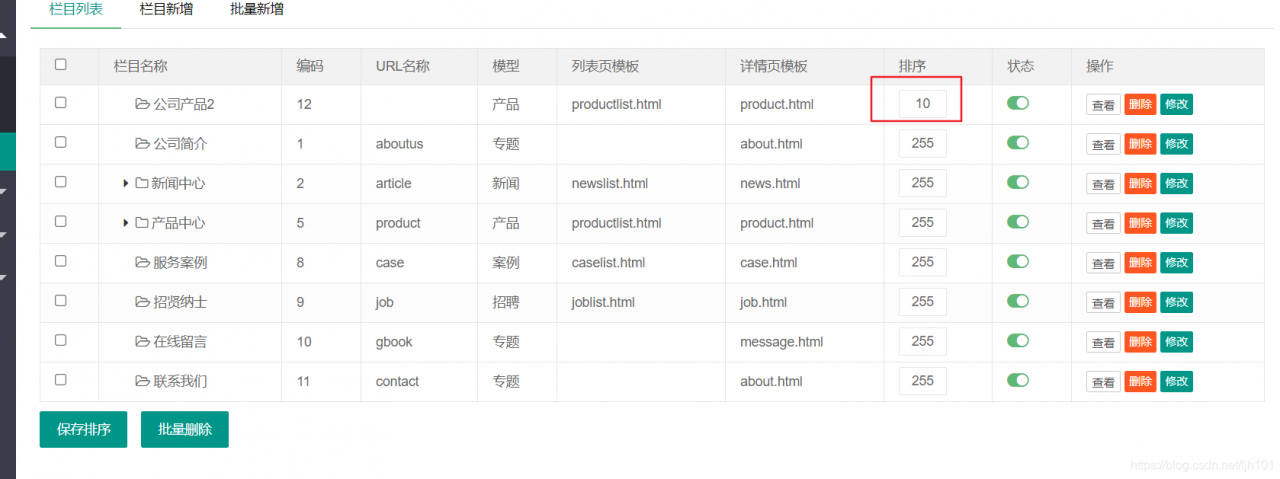Click the sort field in 公司简介 row
Screen dimensions: 1280x479
(x=923, y=143)
